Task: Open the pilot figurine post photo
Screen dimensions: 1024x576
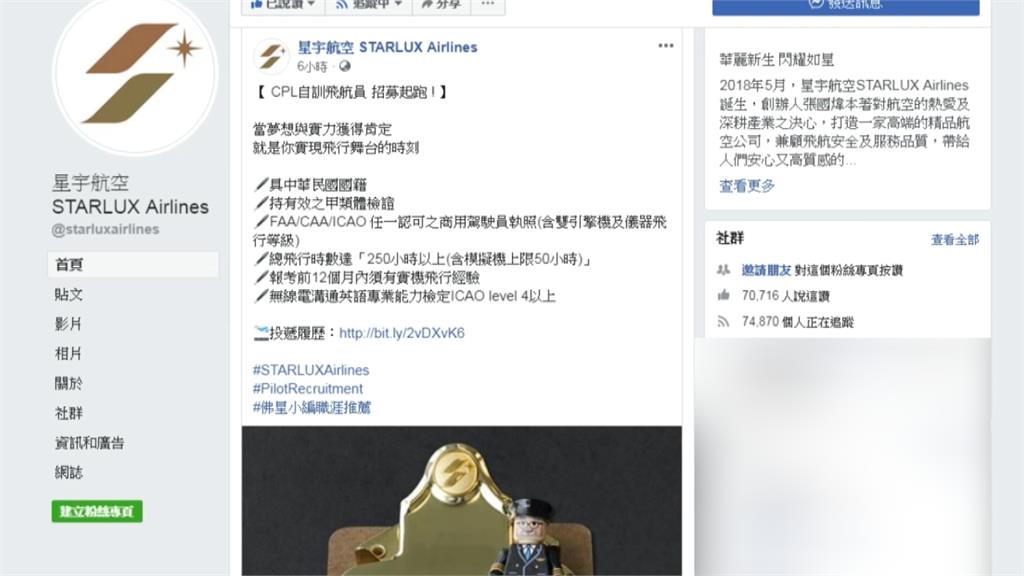Action: pos(462,501)
